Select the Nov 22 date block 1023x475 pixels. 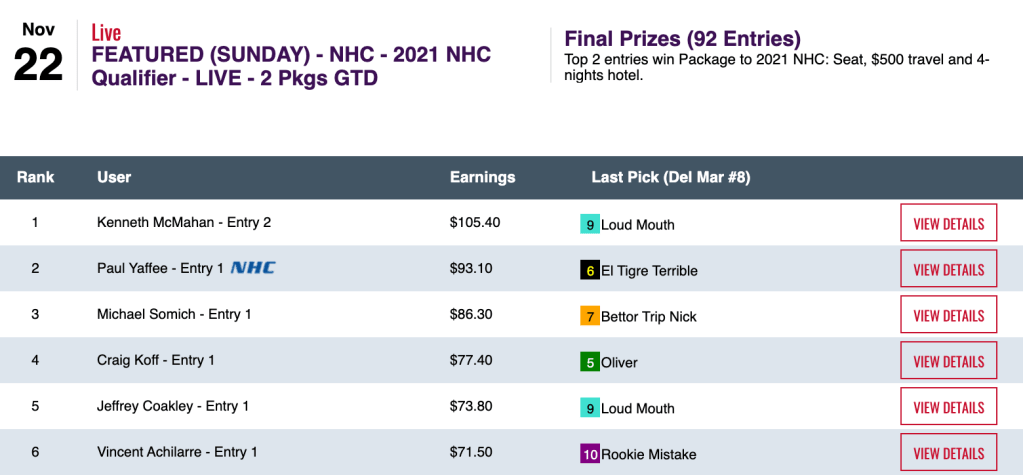click(38, 55)
